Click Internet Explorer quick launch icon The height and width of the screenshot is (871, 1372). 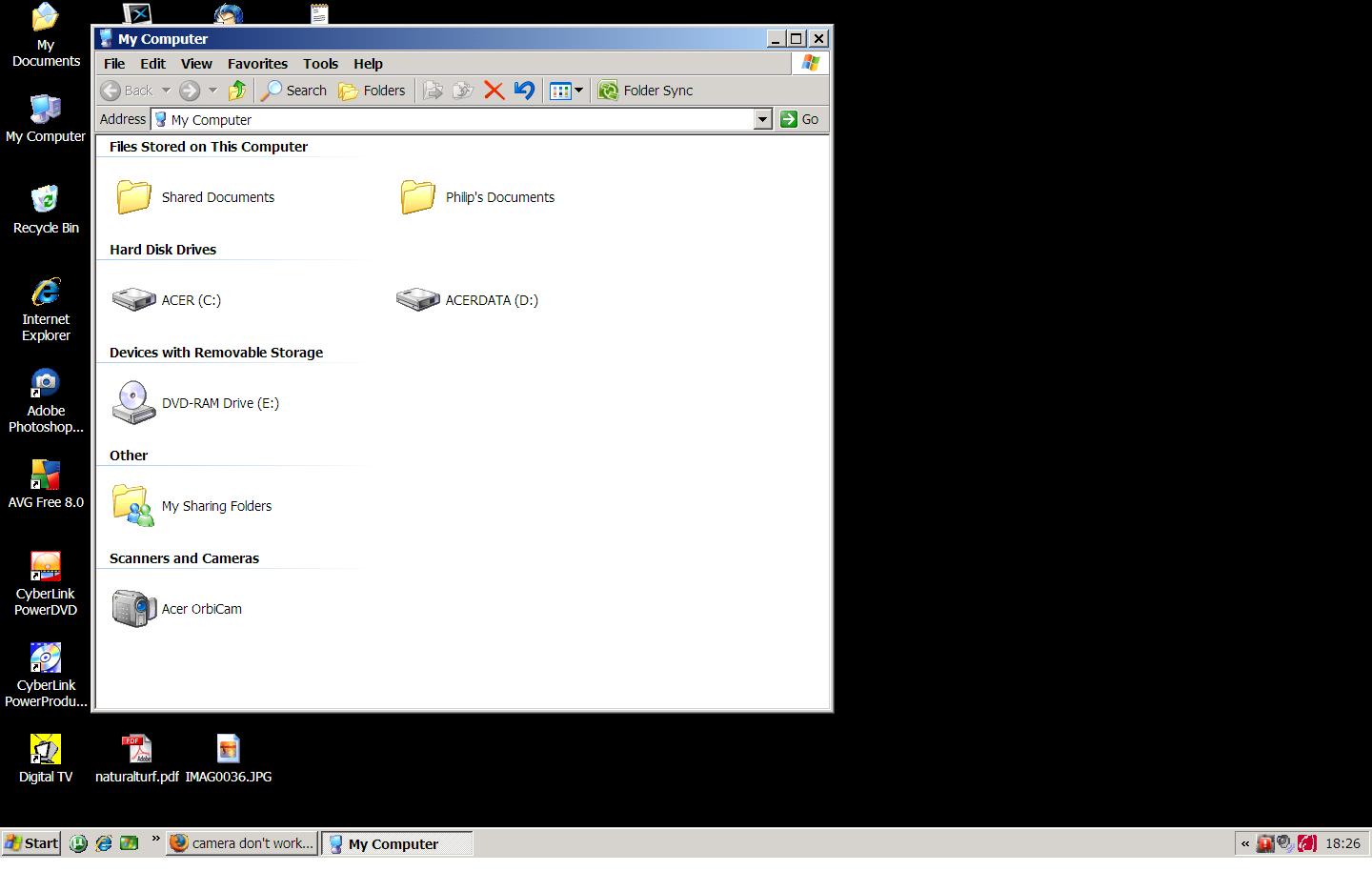point(104,843)
